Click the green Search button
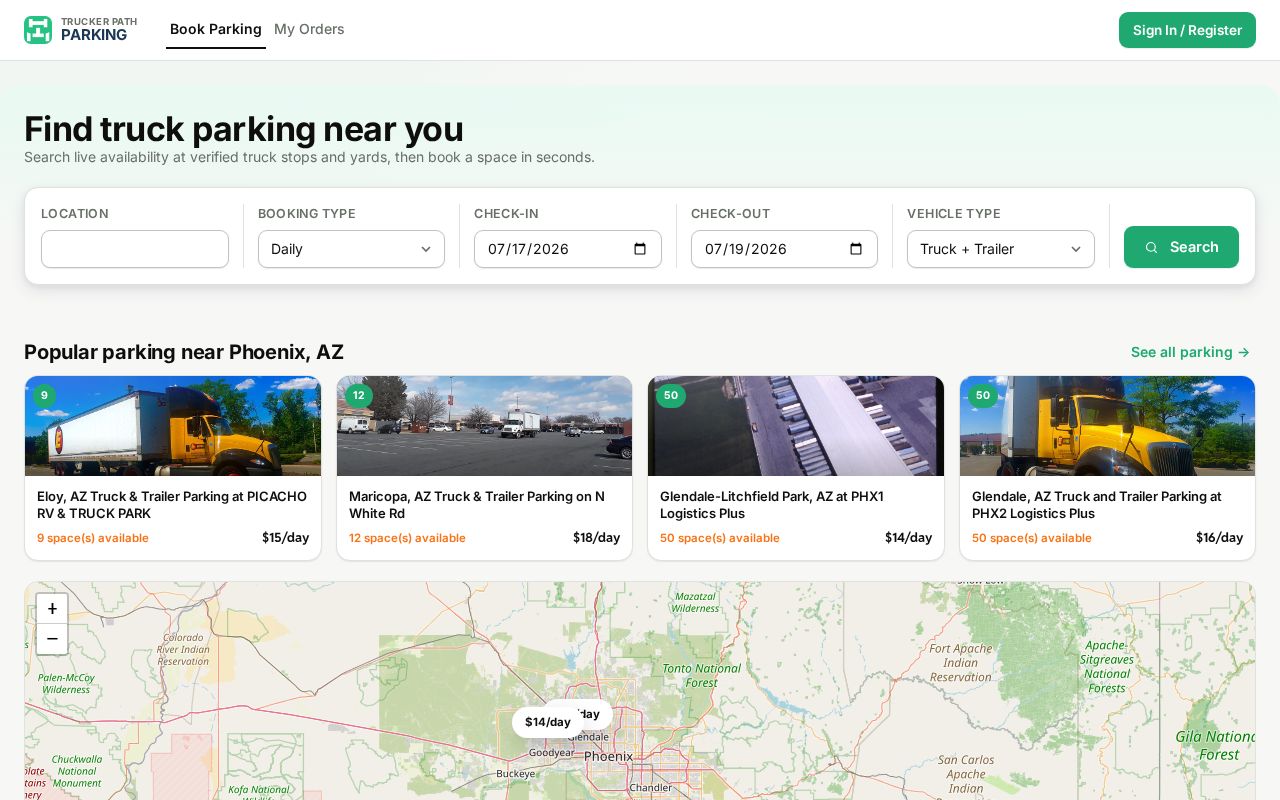The image size is (1280, 800). (x=1181, y=247)
